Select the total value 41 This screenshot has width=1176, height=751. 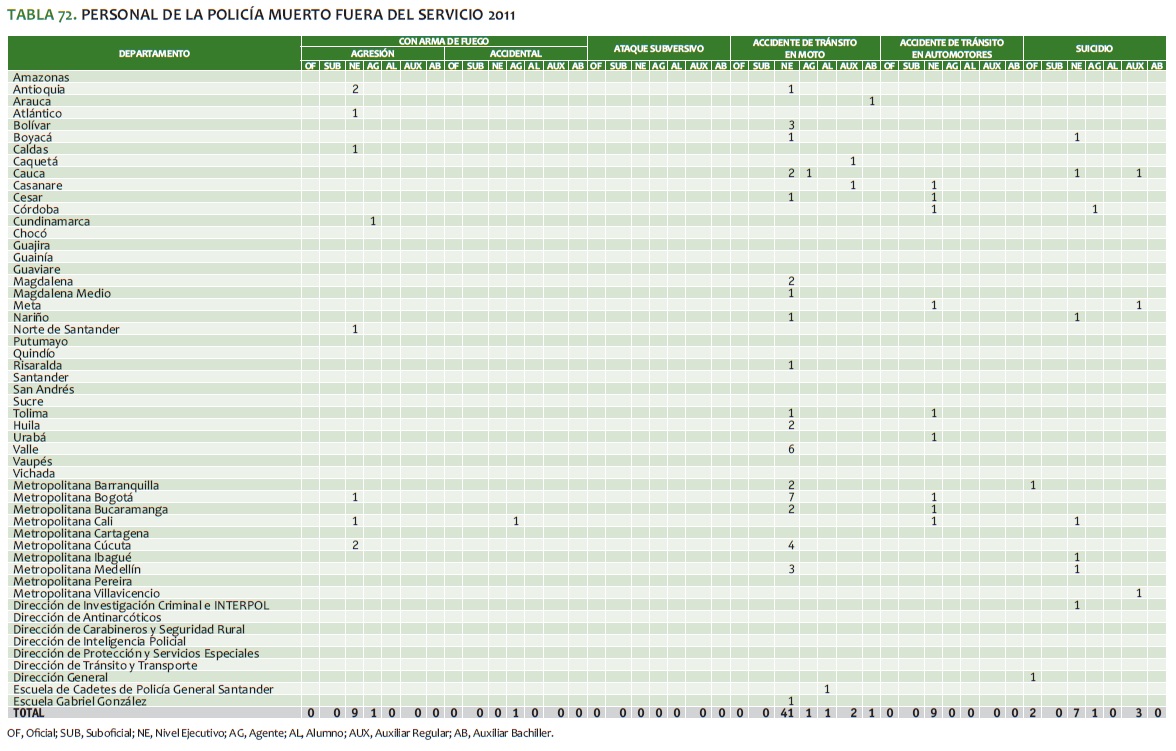(x=788, y=713)
